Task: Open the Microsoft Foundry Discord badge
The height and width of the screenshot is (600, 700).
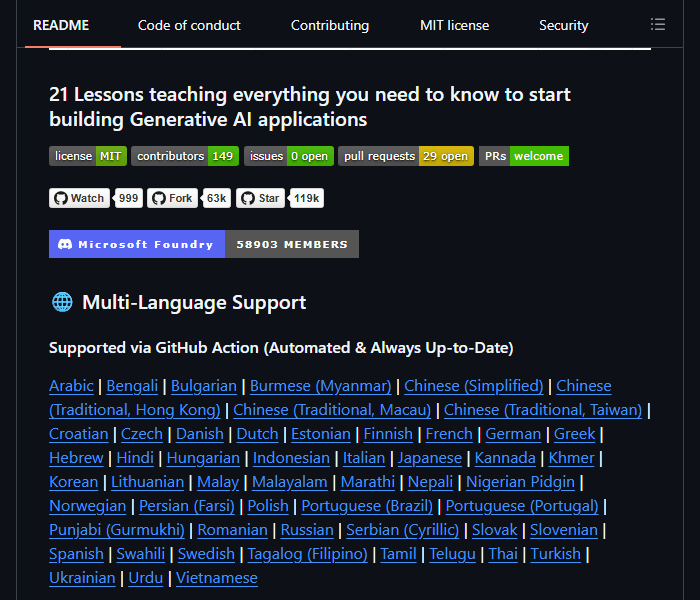Action: pos(204,244)
